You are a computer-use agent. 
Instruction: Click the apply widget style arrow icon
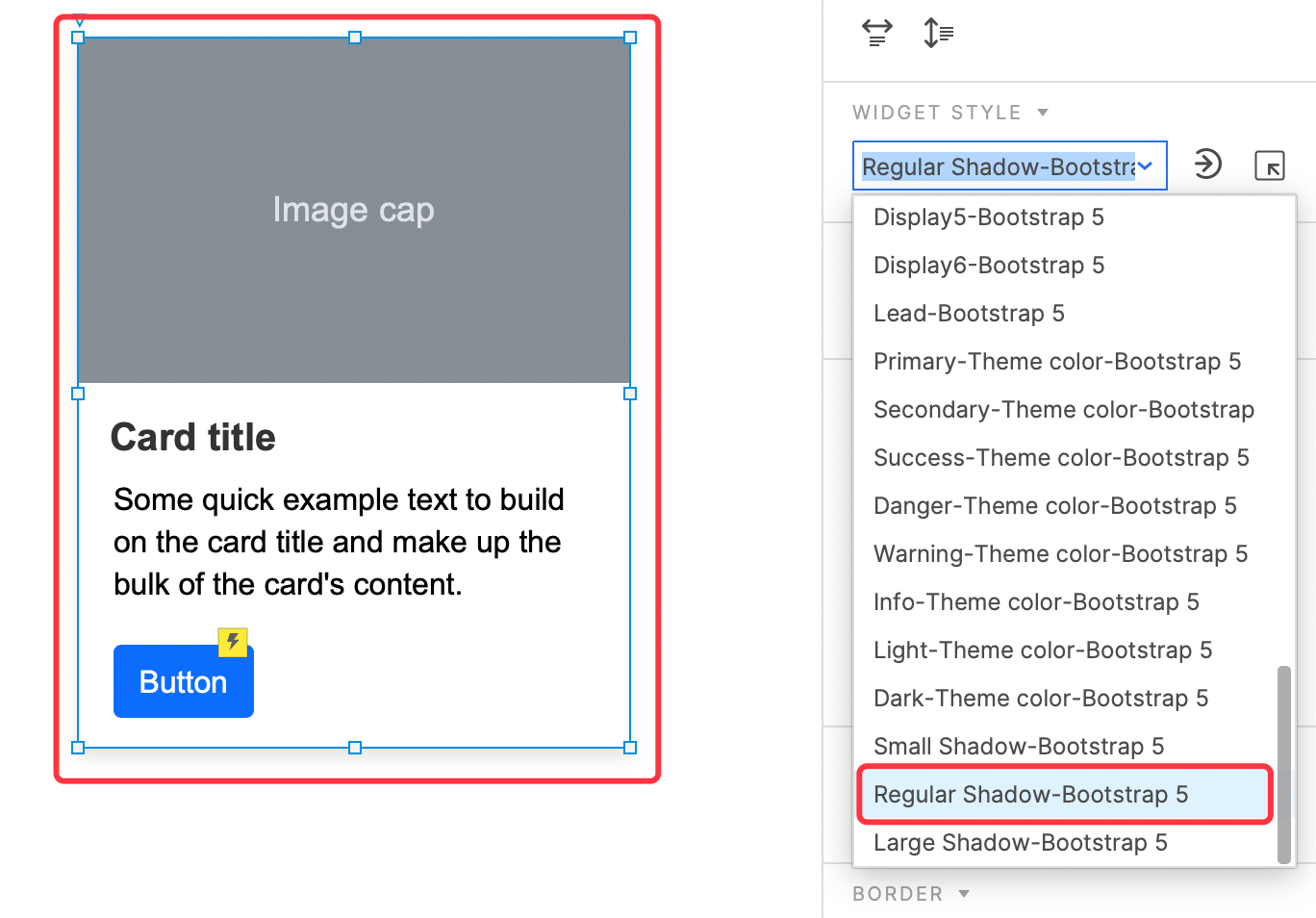tap(1207, 165)
